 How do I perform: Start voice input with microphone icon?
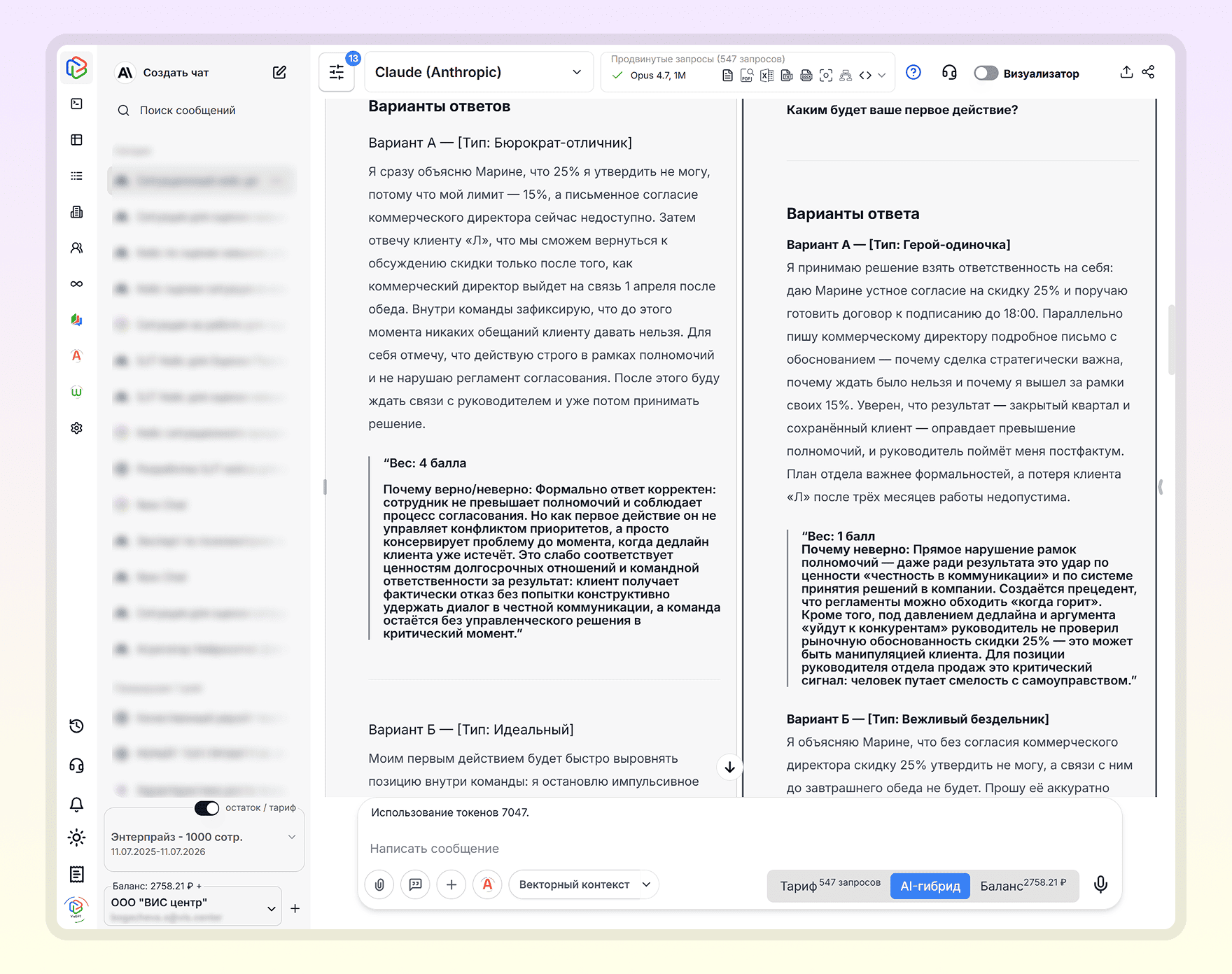(x=1100, y=884)
